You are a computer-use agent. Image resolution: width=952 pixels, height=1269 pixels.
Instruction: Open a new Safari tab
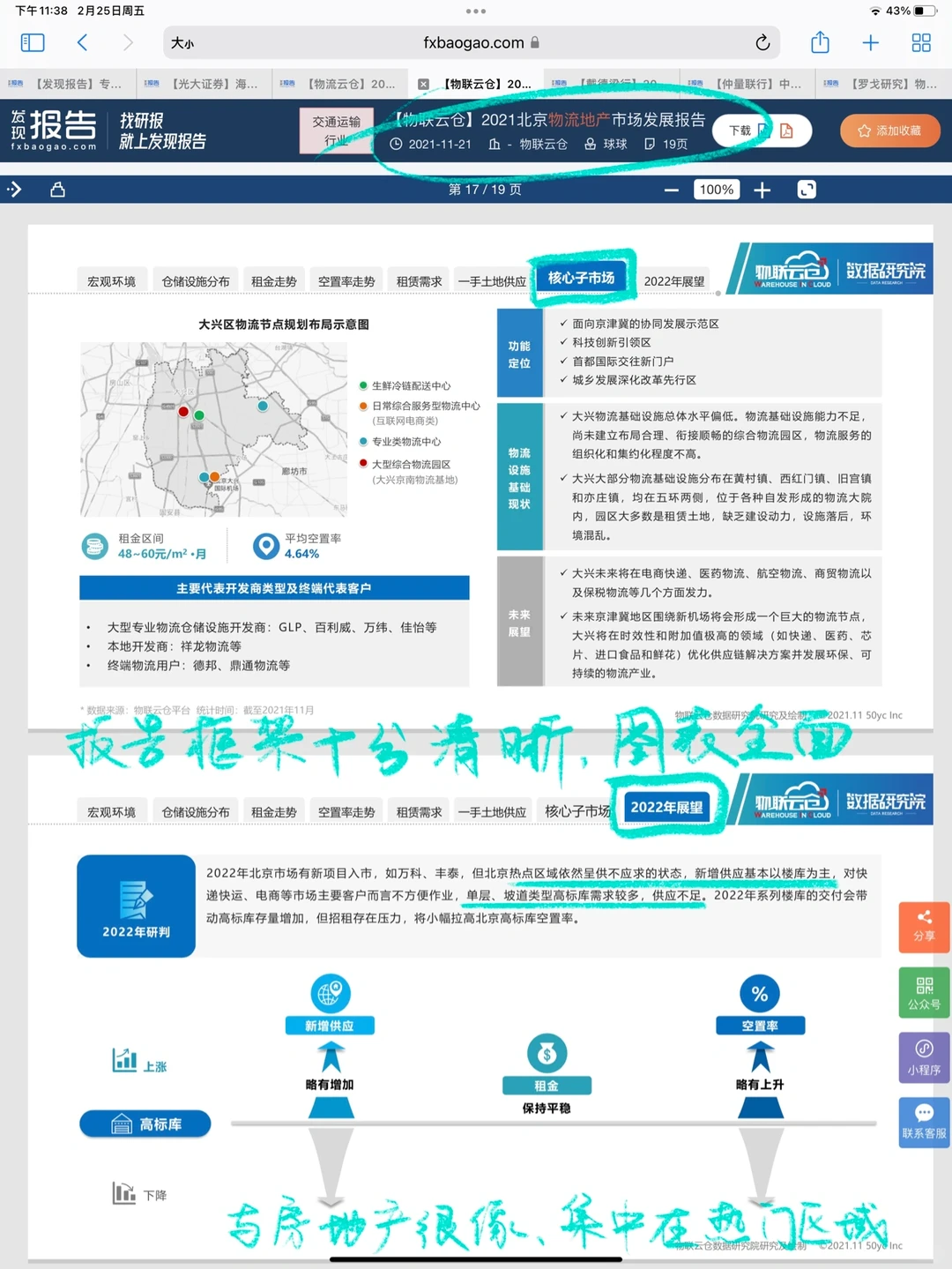870,42
